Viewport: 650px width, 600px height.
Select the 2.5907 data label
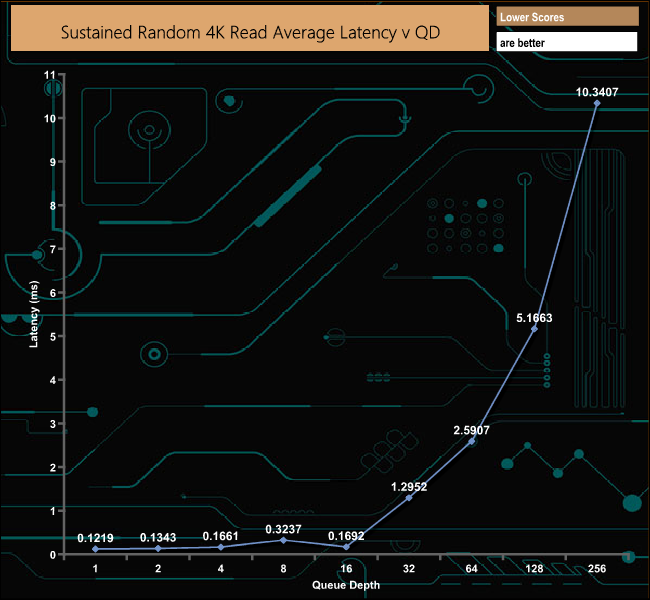point(471,430)
